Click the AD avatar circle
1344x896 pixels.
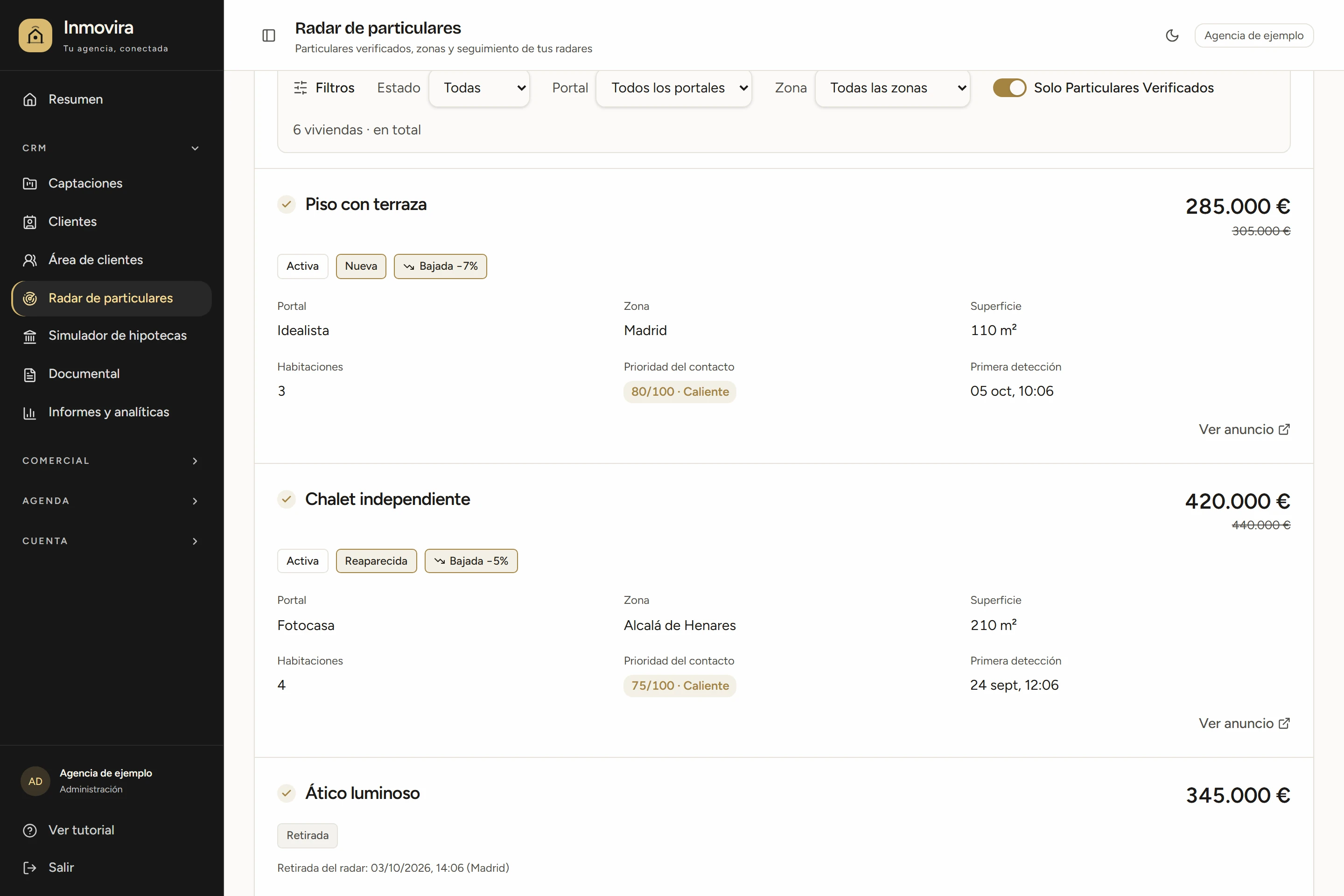[x=35, y=781]
